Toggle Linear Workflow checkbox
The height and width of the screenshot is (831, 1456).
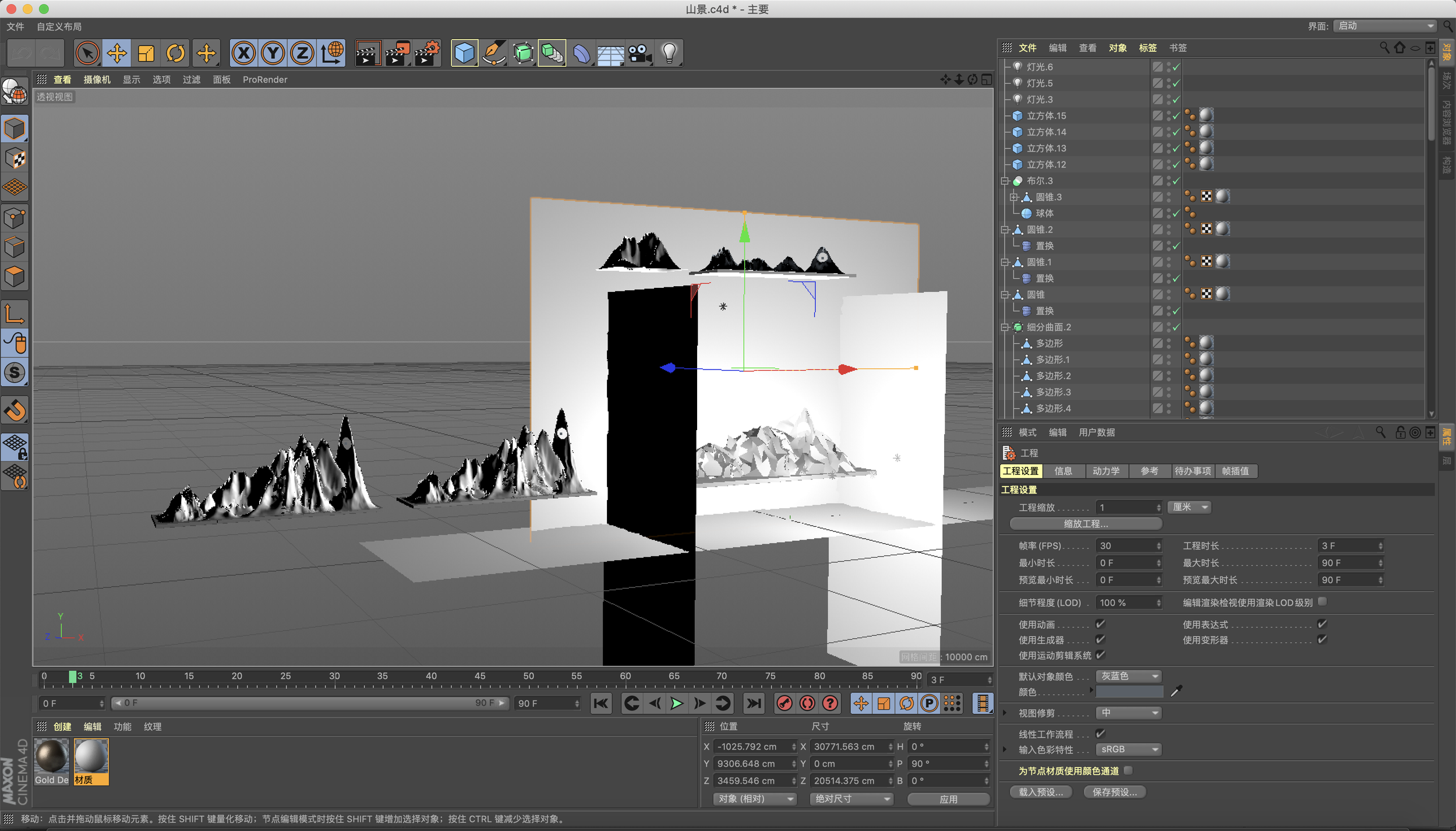(x=1100, y=734)
